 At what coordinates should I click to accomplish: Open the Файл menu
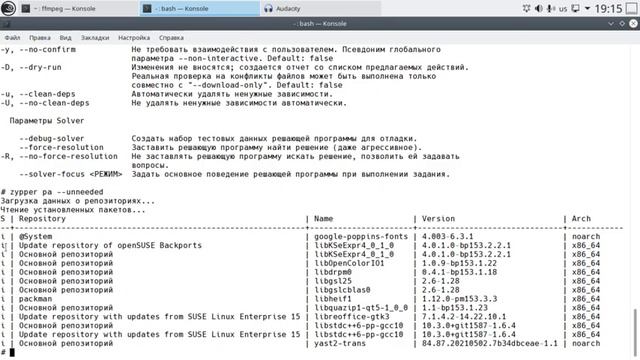click(12, 38)
